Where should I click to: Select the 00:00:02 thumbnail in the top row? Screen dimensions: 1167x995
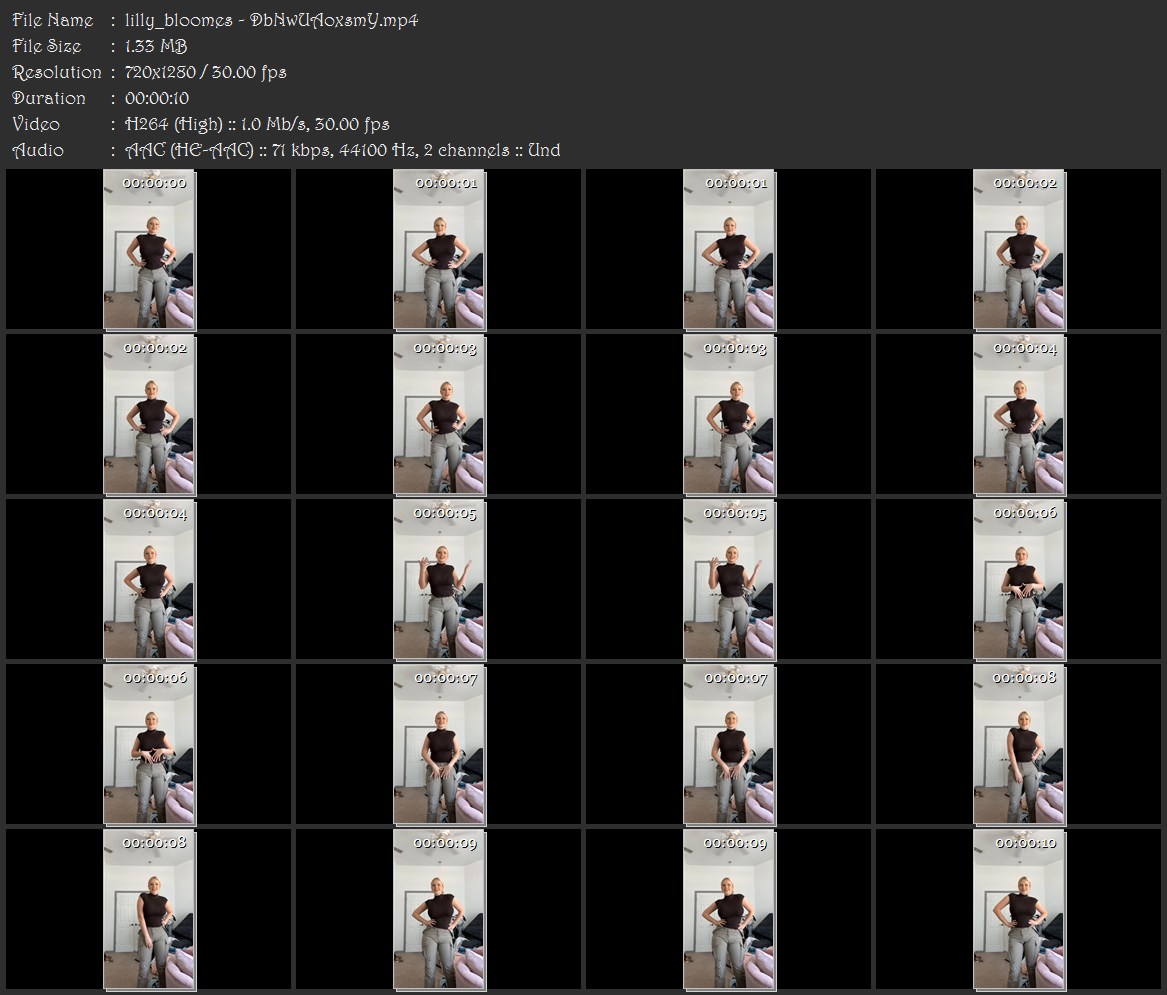click(x=1018, y=249)
